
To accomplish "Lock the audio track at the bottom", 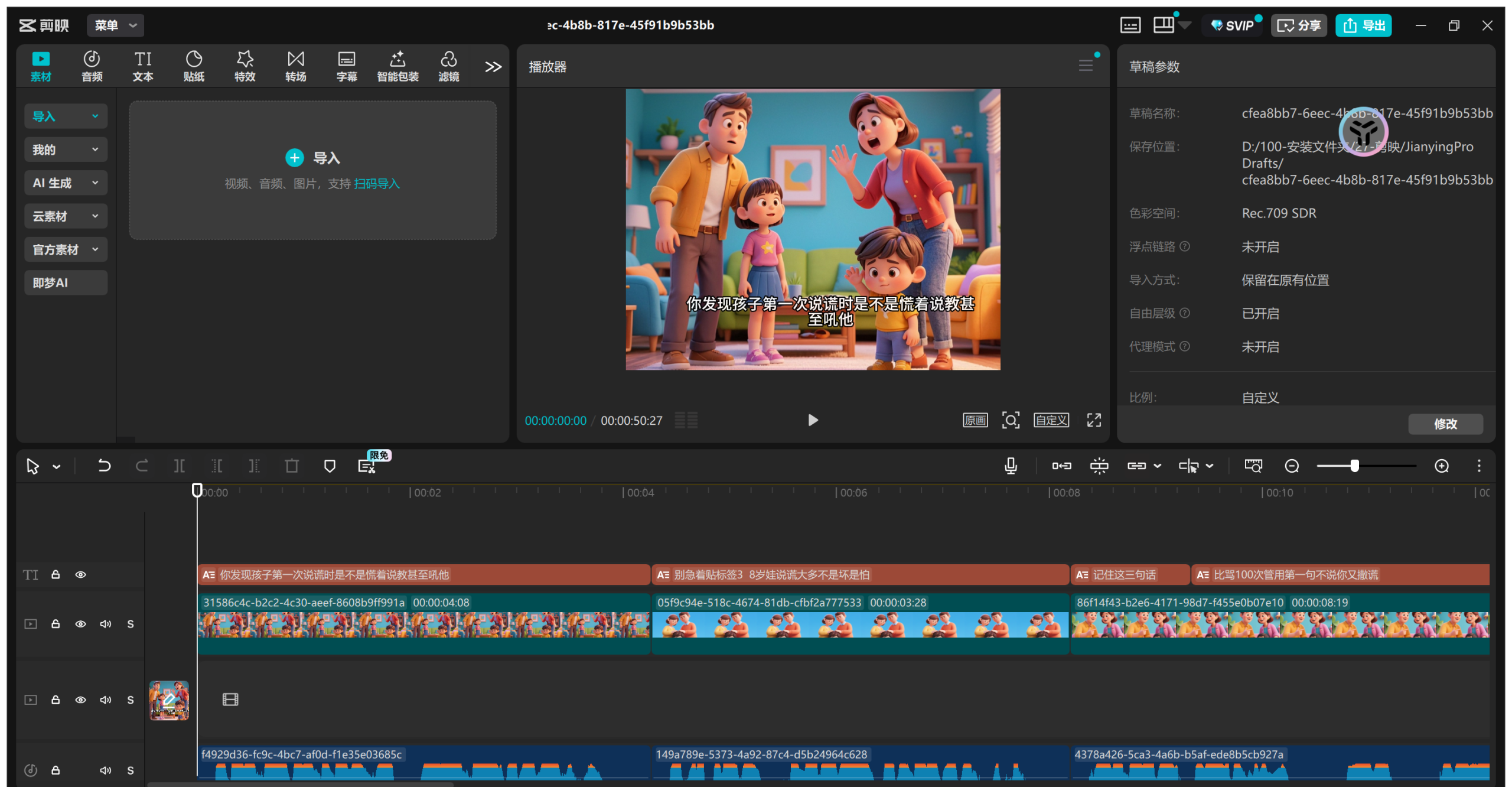I will click(x=56, y=770).
